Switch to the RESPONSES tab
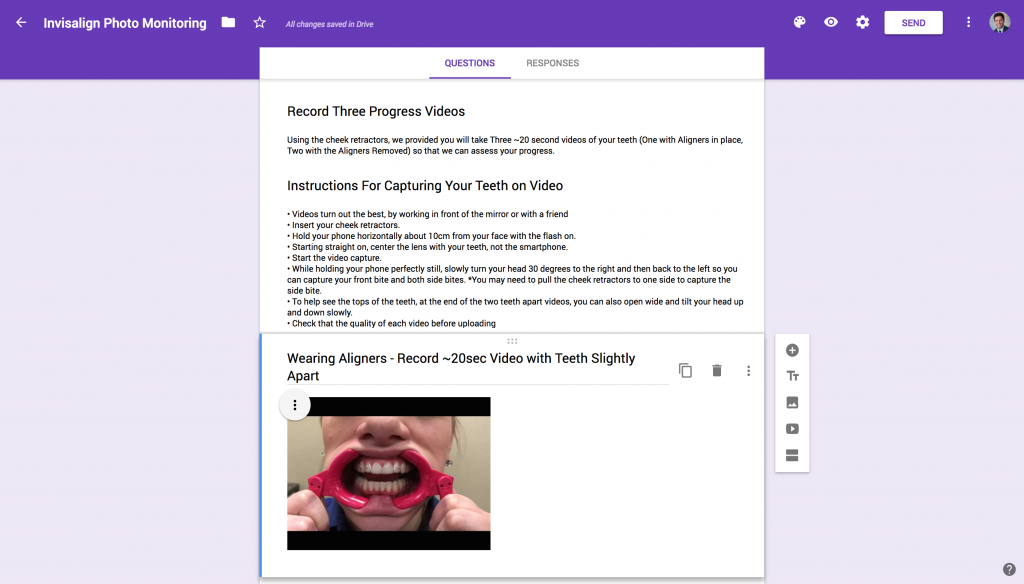The height and width of the screenshot is (584, 1024). coord(552,63)
